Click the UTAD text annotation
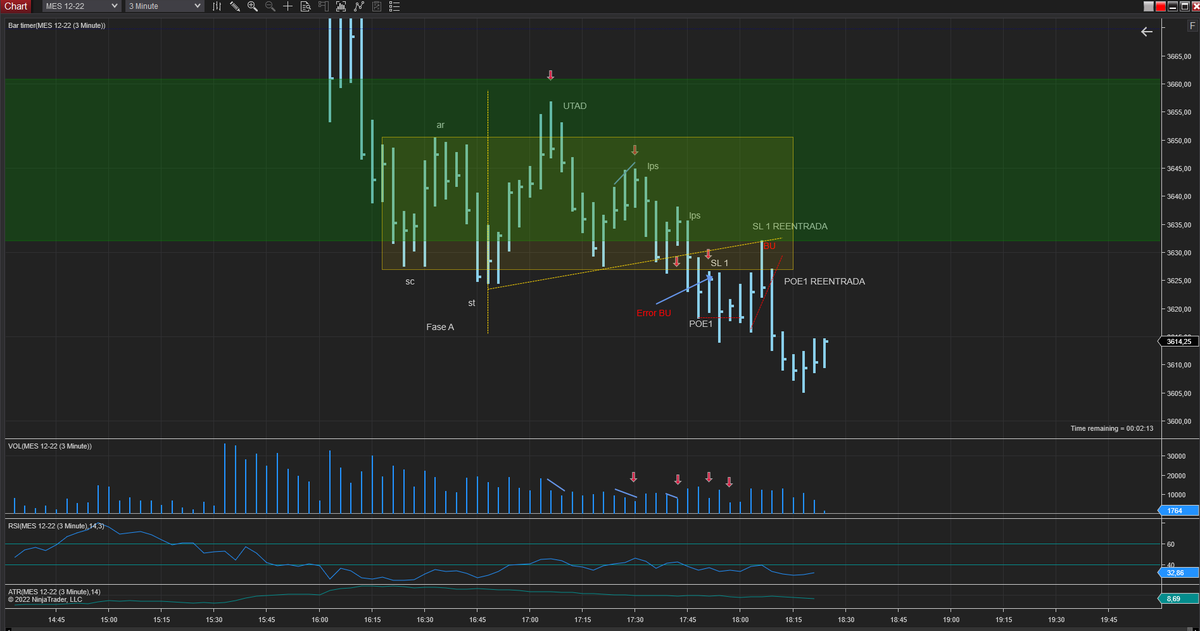This screenshot has height=631, width=1200. click(x=574, y=106)
